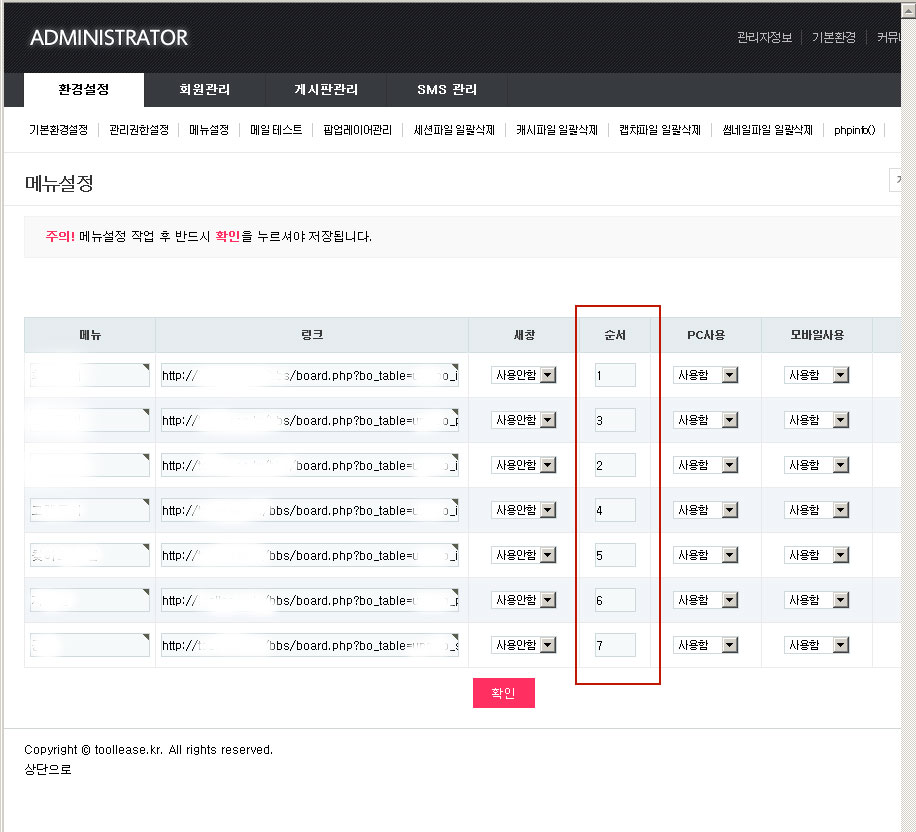Switch to the 회원관리 tab
Viewport: 916px width, 832px height.
click(204, 90)
